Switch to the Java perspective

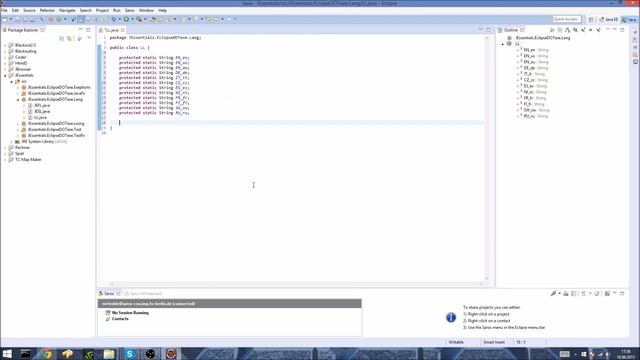629,19
